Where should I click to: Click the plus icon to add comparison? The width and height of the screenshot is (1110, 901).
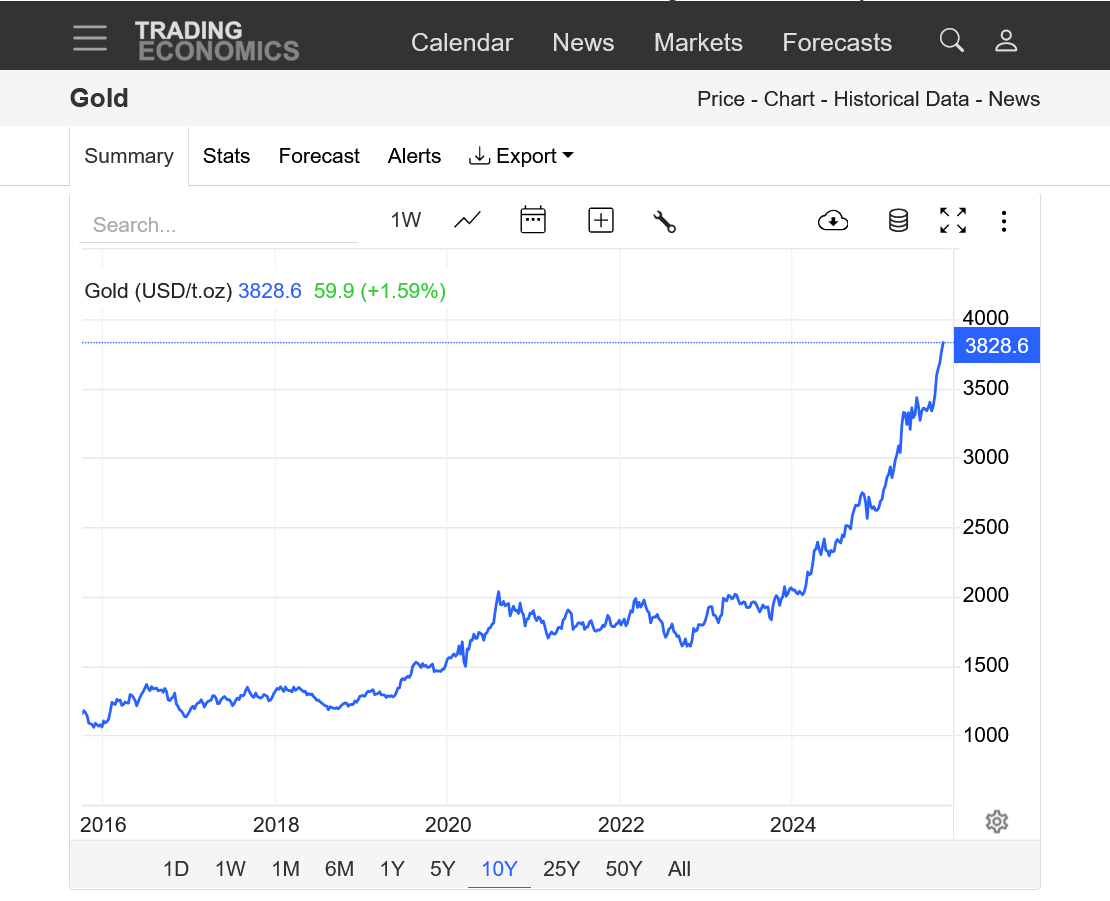[x=600, y=221]
